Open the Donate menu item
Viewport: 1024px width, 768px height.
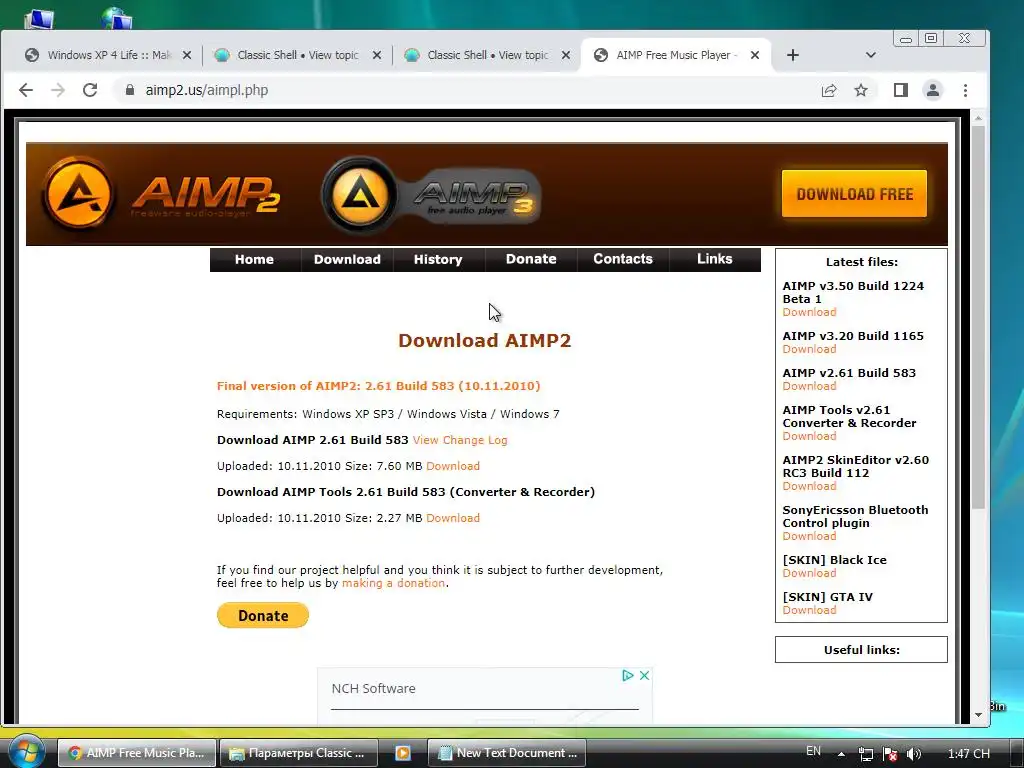(x=531, y=259)
